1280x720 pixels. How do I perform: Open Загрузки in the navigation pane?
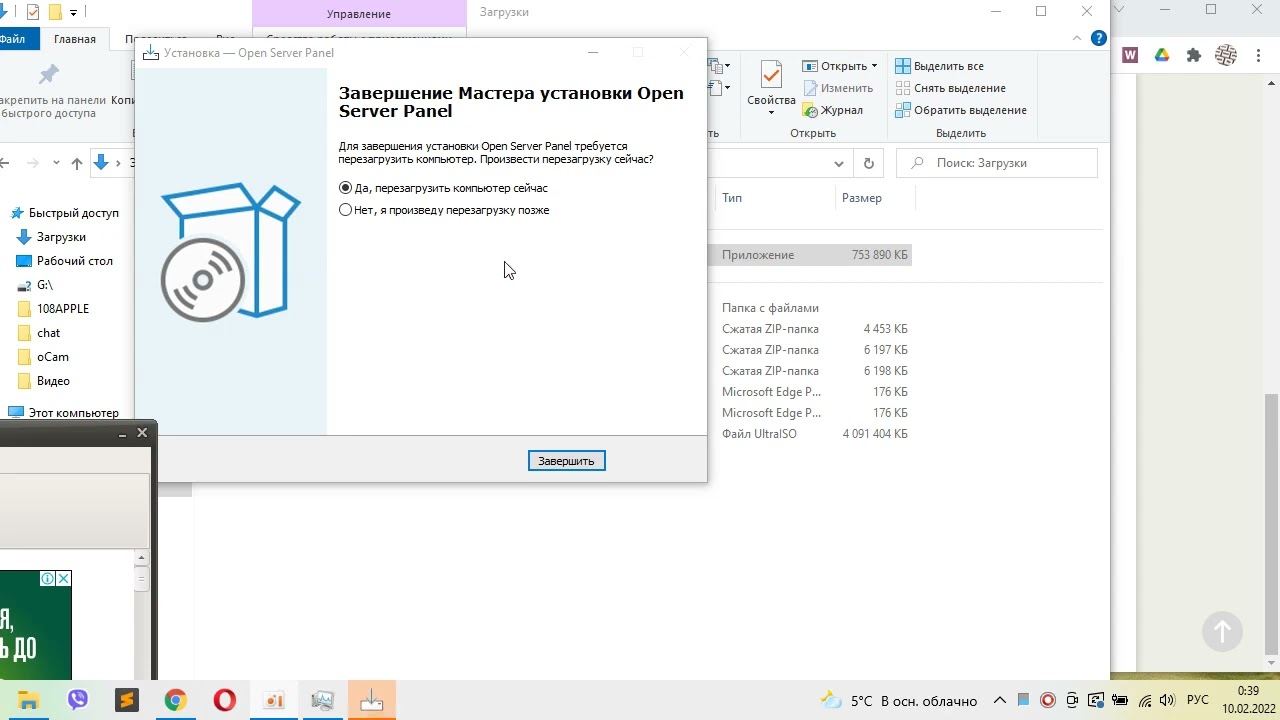(x=53, y=237)
